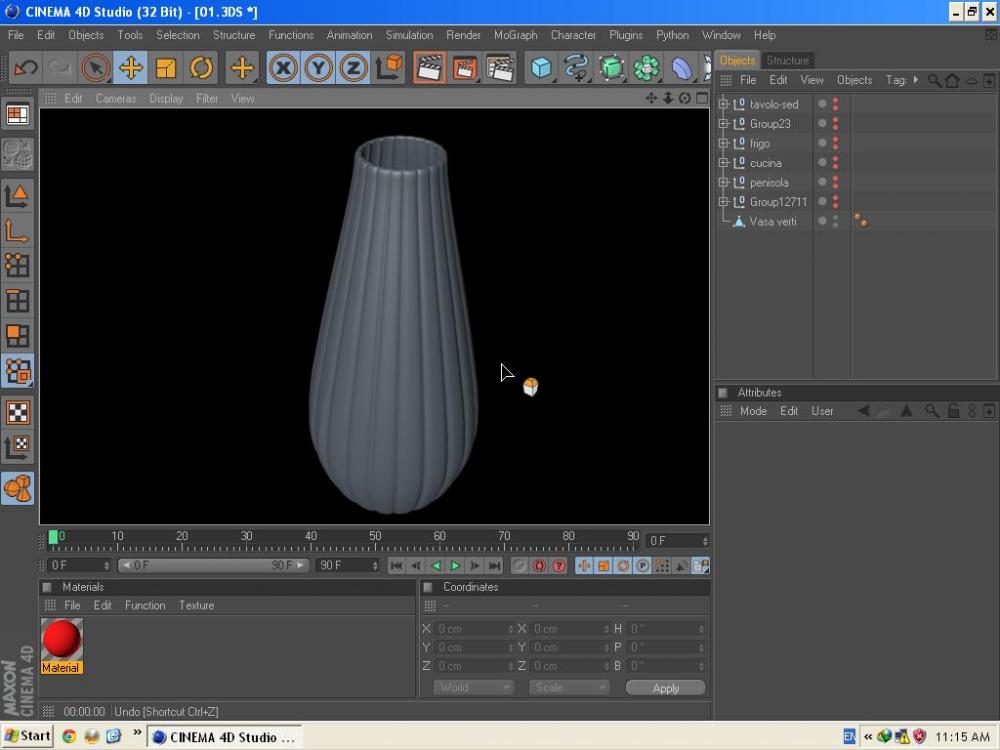Toggle the Y axis lock
This screenshot has width=1000, height=750.
[x=319, y=68]
